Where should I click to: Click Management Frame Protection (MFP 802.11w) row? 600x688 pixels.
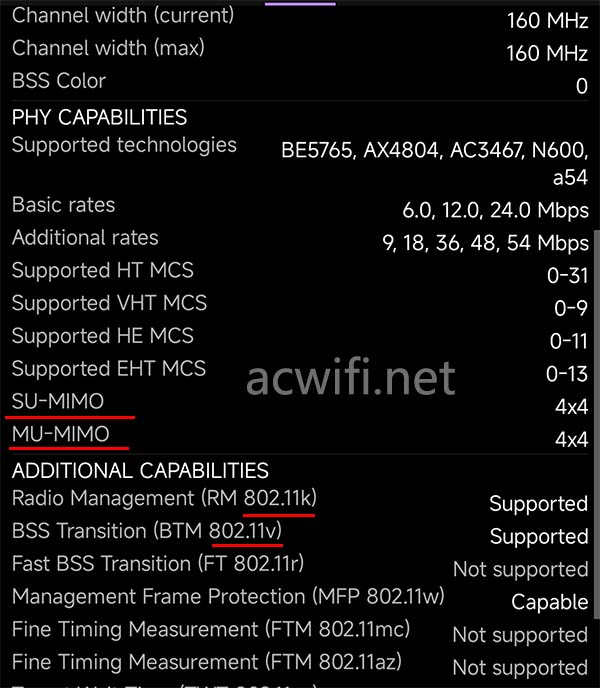tap(228, 597)
